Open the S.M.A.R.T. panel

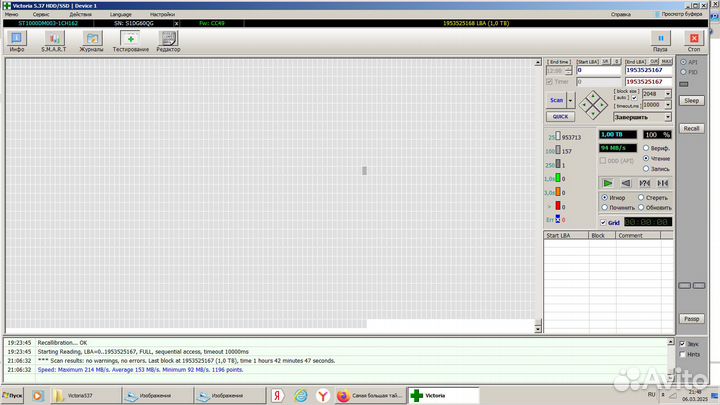[x=53, y=40]
